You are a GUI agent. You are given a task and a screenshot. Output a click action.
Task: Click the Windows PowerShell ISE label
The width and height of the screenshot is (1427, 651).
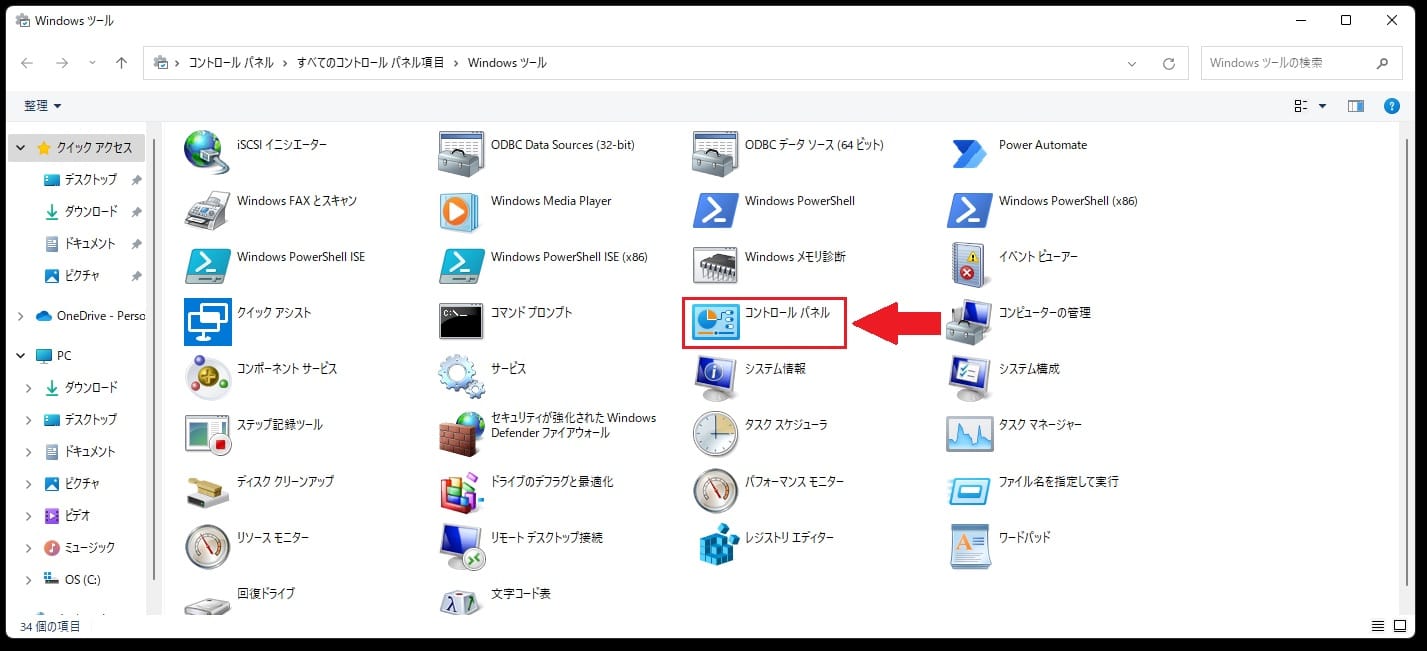tap(301, 257)
